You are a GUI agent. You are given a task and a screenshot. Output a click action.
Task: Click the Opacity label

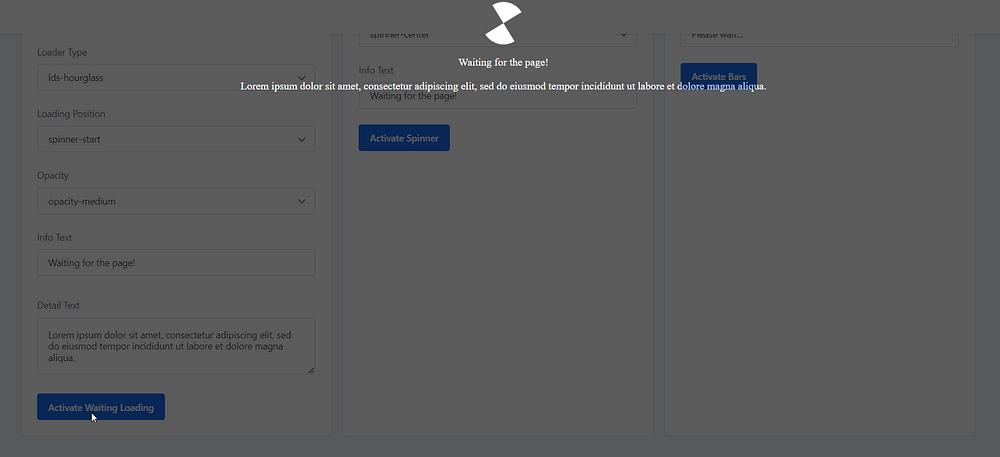tap(54, 176)
